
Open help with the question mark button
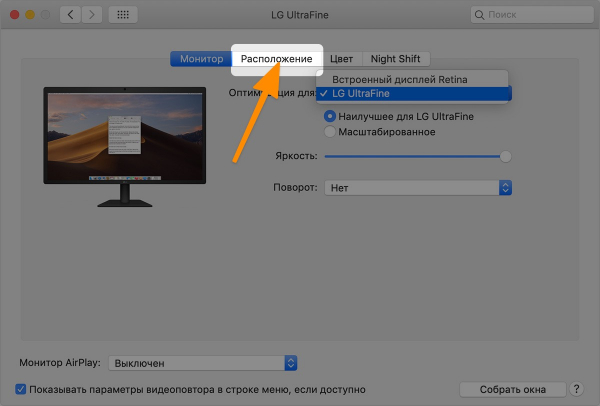576,389
